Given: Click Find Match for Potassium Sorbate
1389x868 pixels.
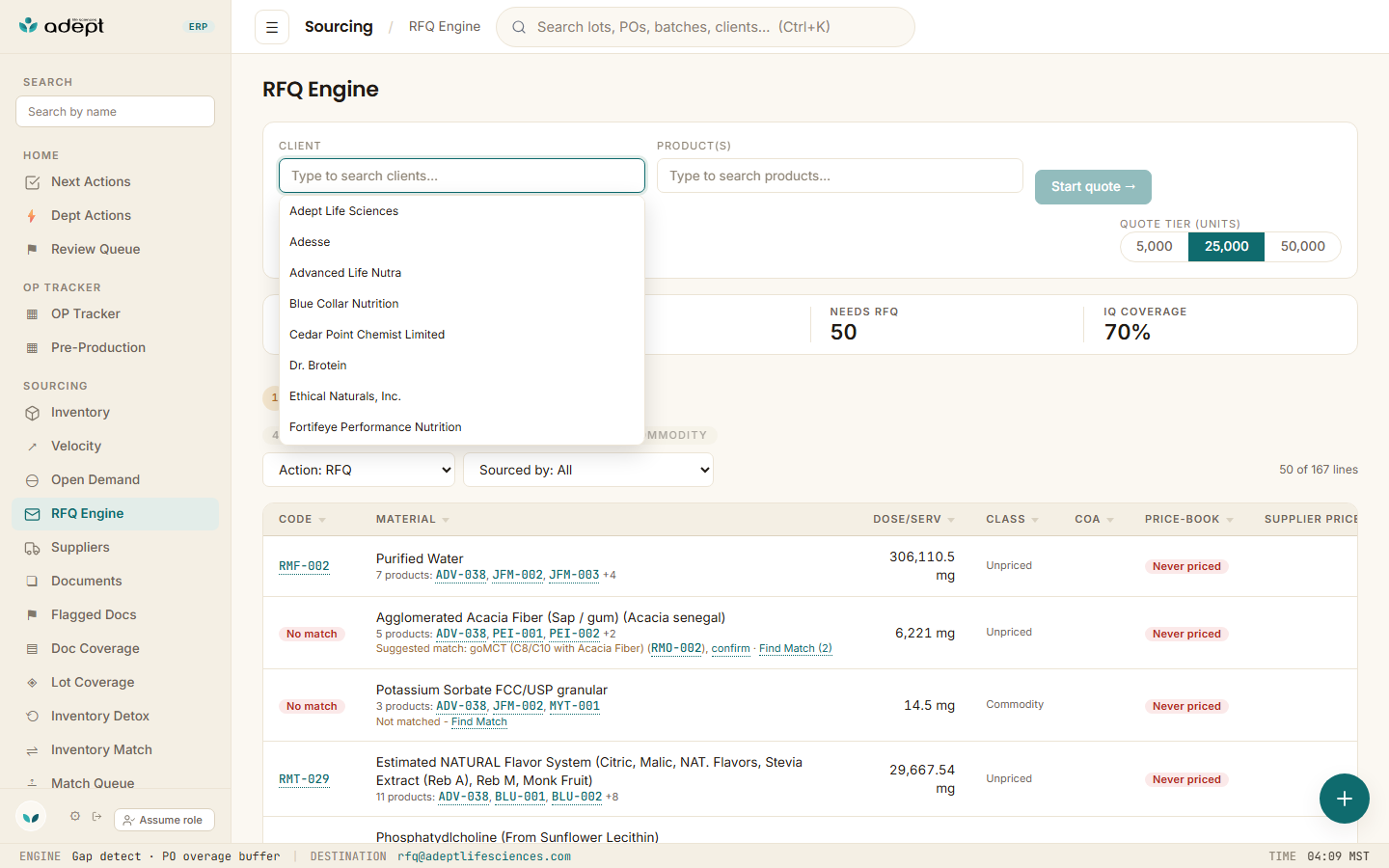Looking at the screenshot, I should click(478, 721).
